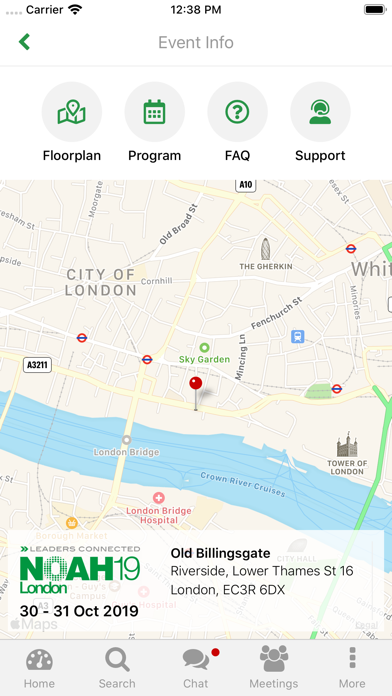This screenshot has height=696, width=392.
Task: Tap the FAQ question mark icon
Action: pyautogui.click(x=238, y=112)
